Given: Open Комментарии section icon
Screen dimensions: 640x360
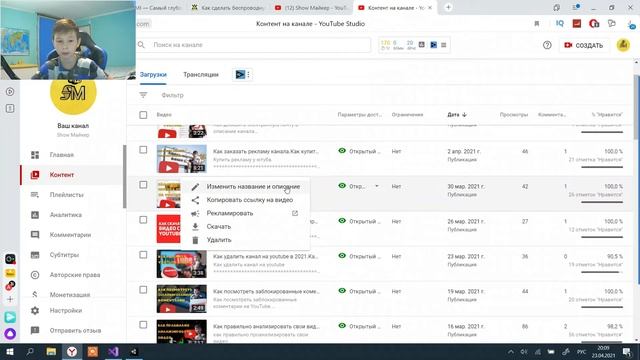Looking at the screenshot, I should click(x=35, y=235).
